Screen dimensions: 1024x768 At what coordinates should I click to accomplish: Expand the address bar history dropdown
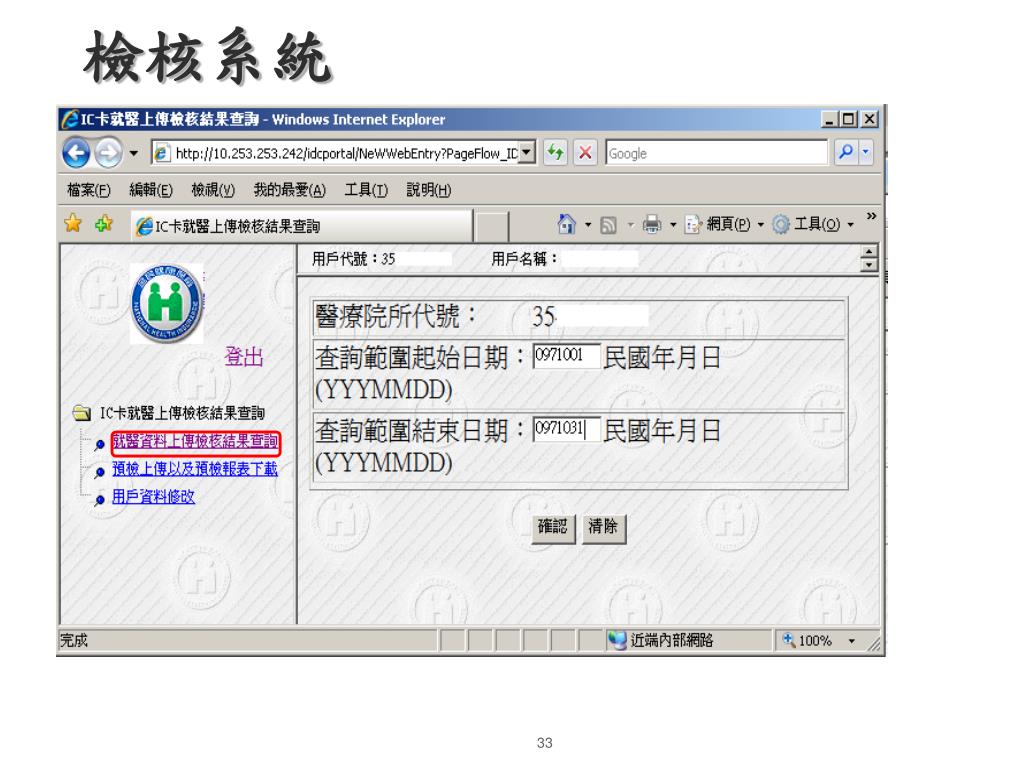point(527,153)
